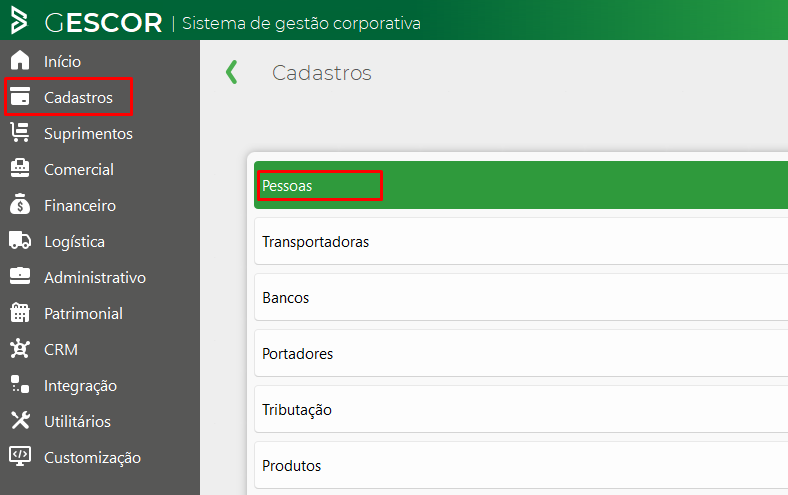The height and width of the screenshot is (495, 788).
Task: Open the Logística menu label
Action: coord(74,242)
